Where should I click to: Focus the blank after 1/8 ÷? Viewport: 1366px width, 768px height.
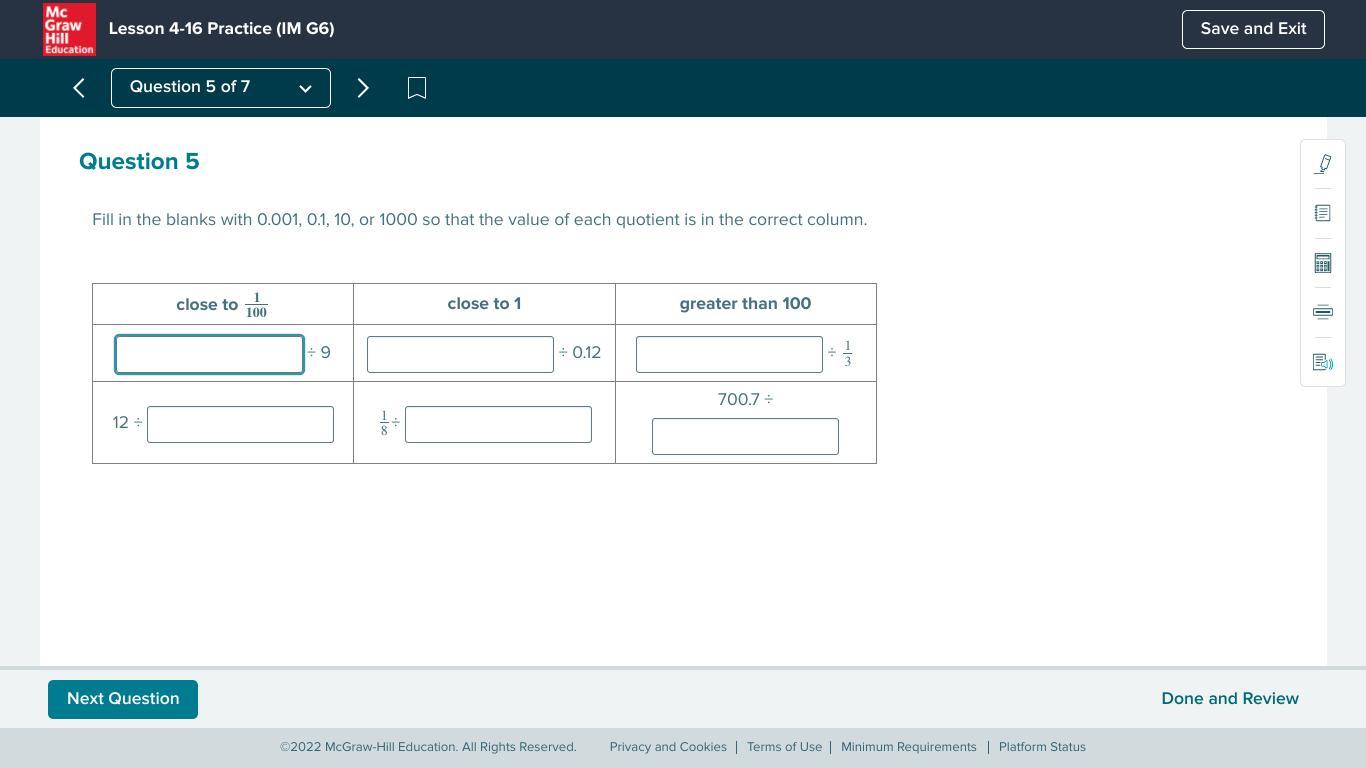coord(498,424)
